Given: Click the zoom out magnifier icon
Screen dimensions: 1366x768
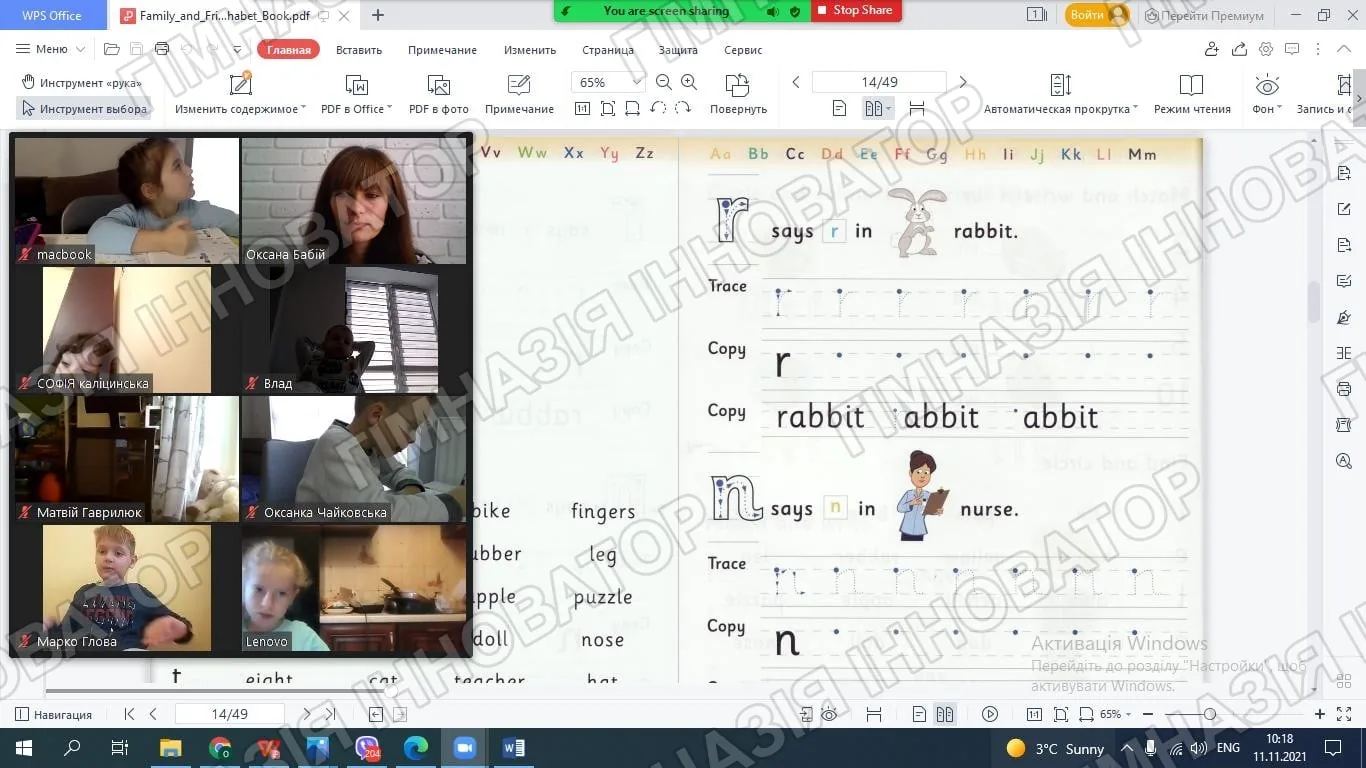Looking at the screenshot, I should click(x=664, y=82).
